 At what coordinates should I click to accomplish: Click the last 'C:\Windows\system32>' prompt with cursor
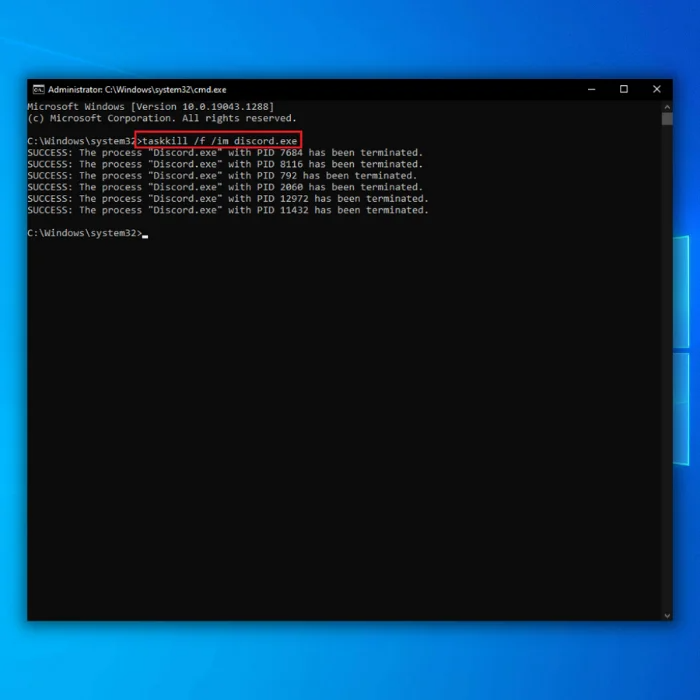click(x=88, y=233)
